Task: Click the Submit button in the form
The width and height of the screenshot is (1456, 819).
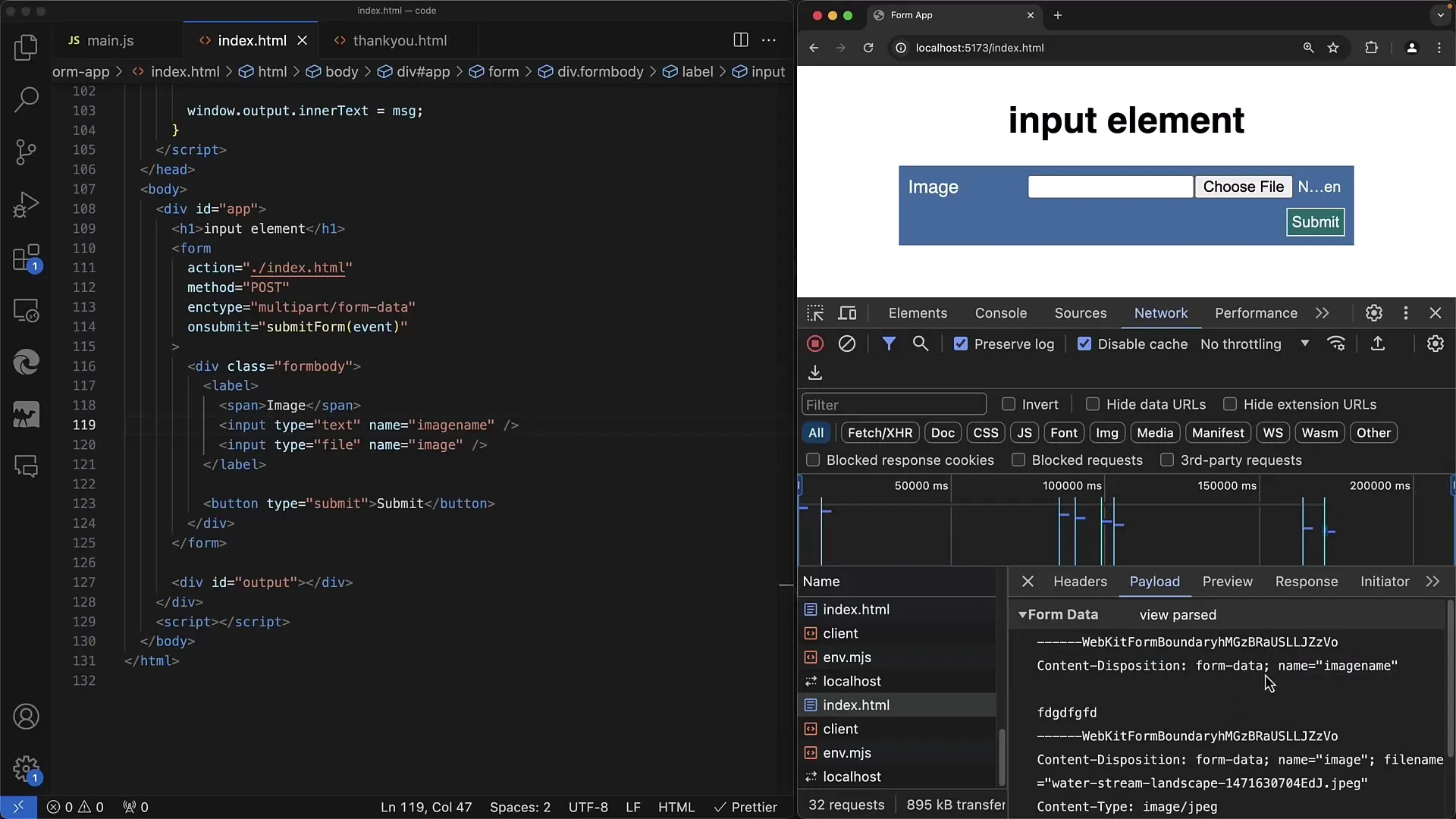Action: pyautogui.click(x=1315, y=221)
